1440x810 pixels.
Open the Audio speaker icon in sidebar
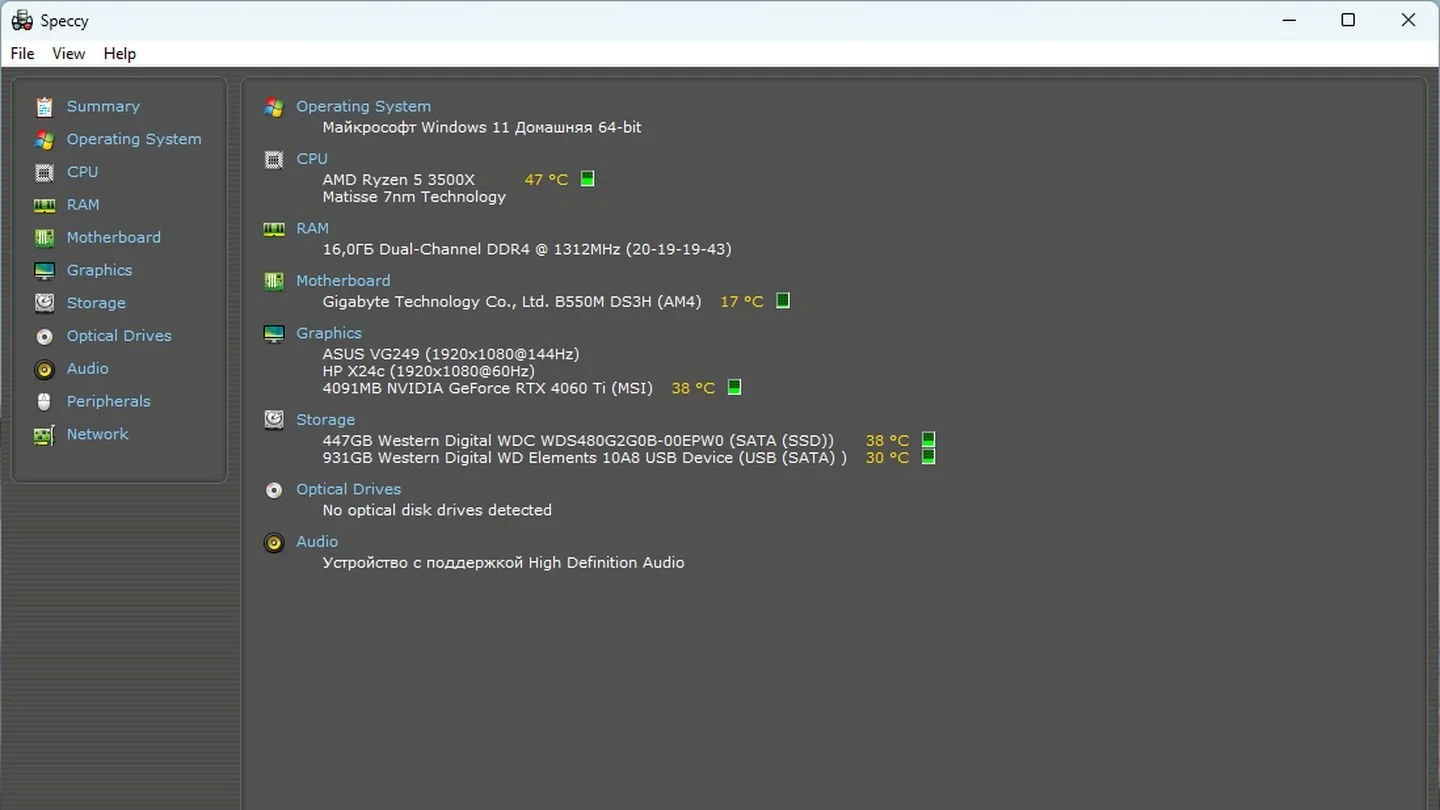[x=44, y=369]
